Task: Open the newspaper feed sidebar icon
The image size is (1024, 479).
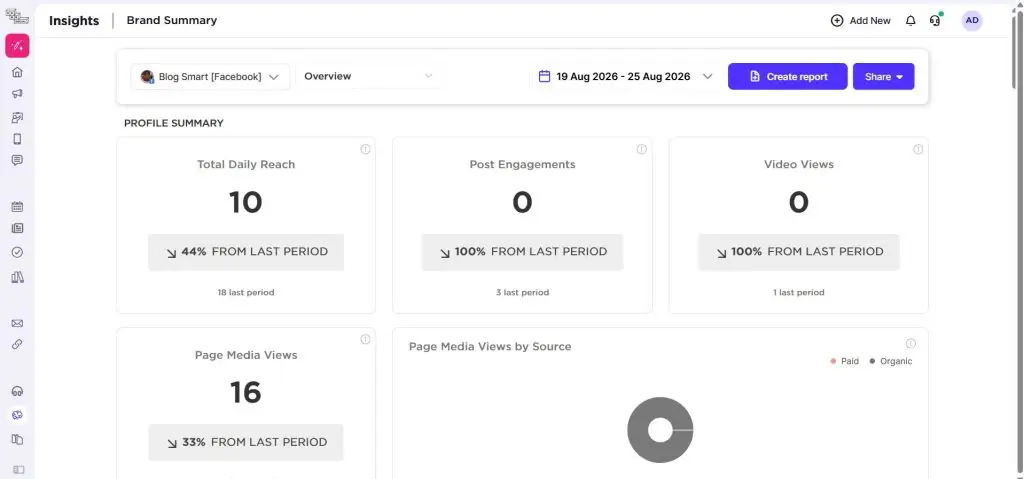Action: (x=18, y=229)
